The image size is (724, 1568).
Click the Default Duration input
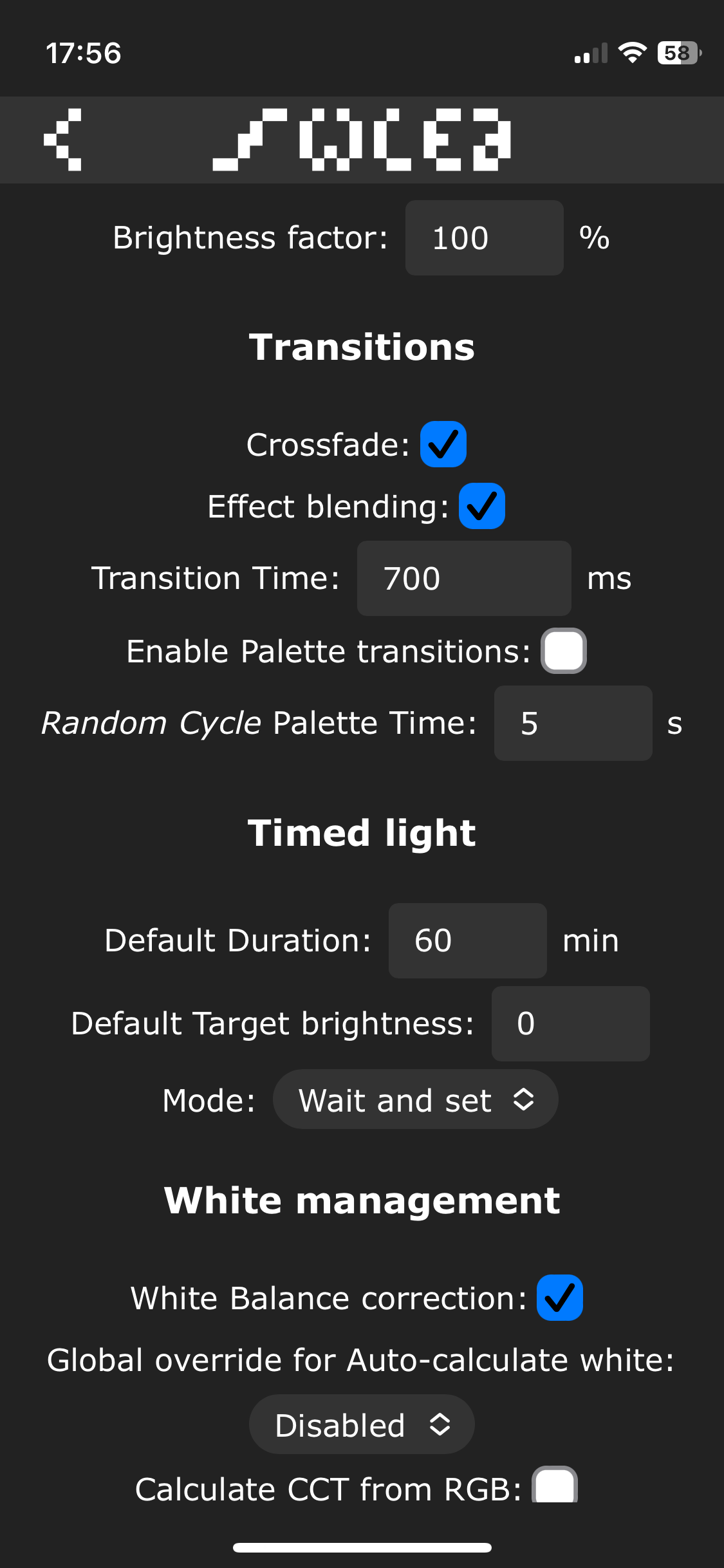(467, 940)
